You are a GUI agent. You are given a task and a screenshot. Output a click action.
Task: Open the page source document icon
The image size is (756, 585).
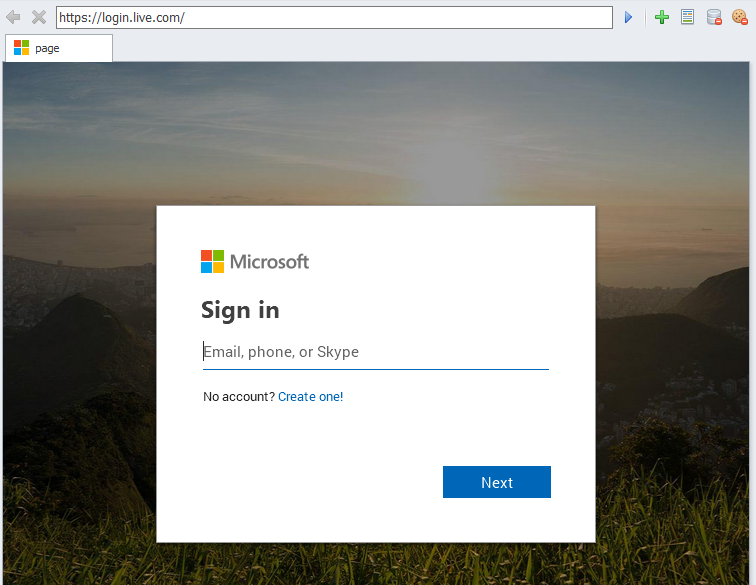pyautogui.click(x=687, y=17)
